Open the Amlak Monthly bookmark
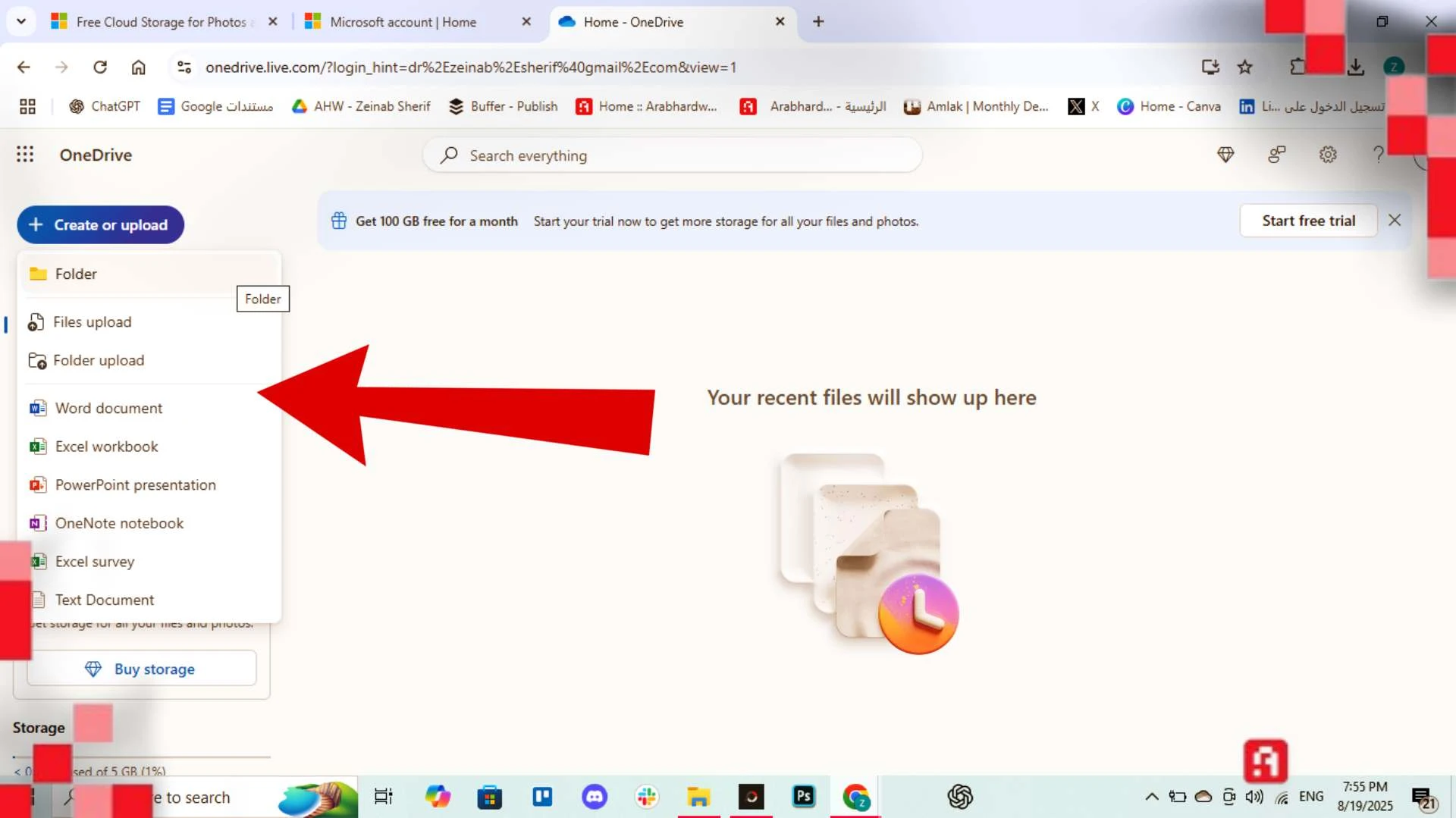 [976, 107]
